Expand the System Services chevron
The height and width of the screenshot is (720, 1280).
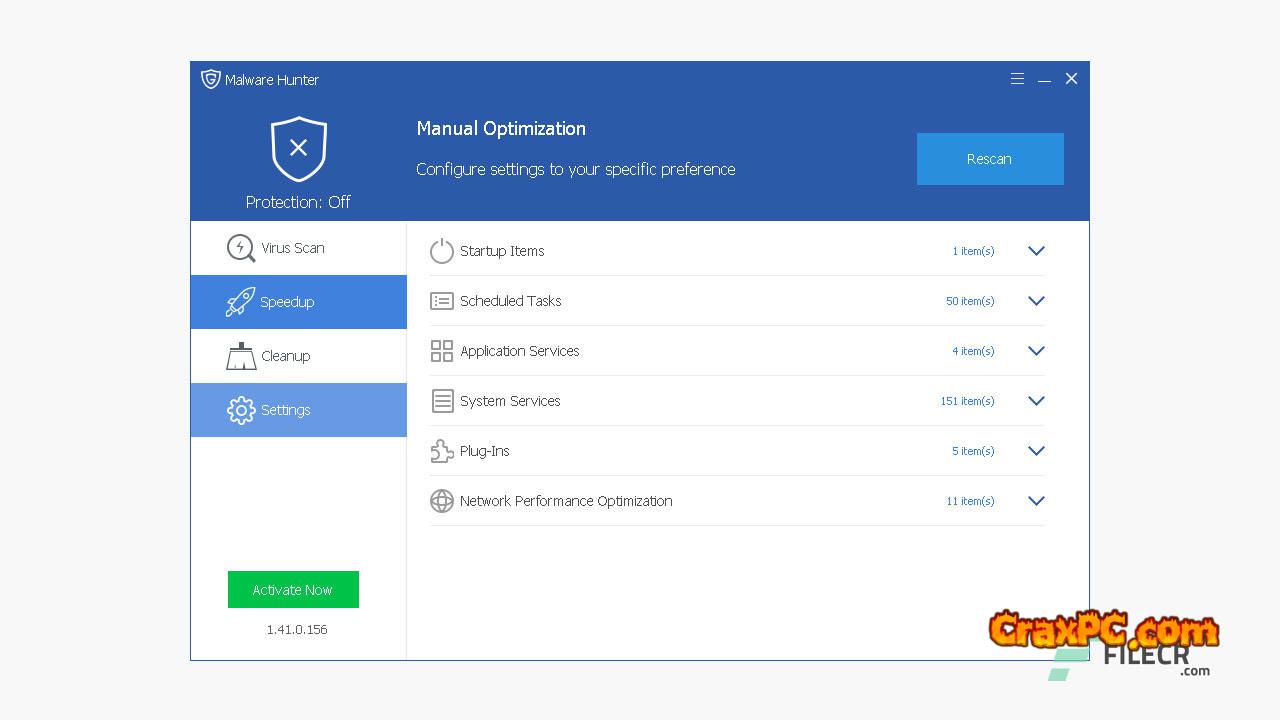pos(1036,401)
